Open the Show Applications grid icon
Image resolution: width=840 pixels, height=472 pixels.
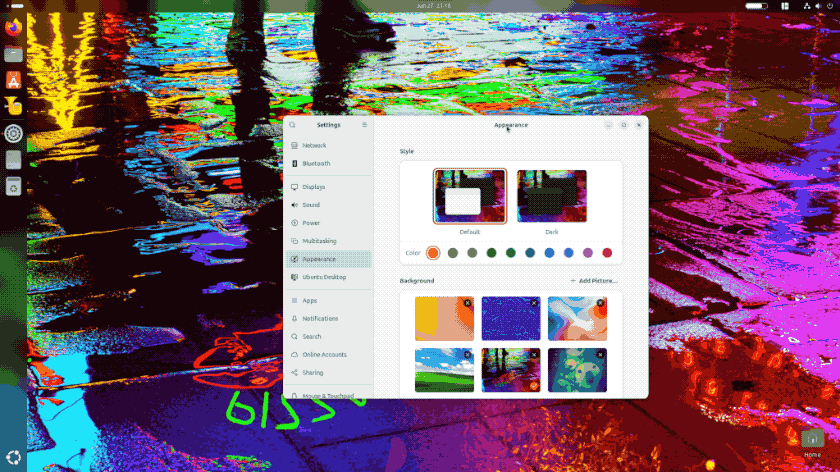point(13,457)
